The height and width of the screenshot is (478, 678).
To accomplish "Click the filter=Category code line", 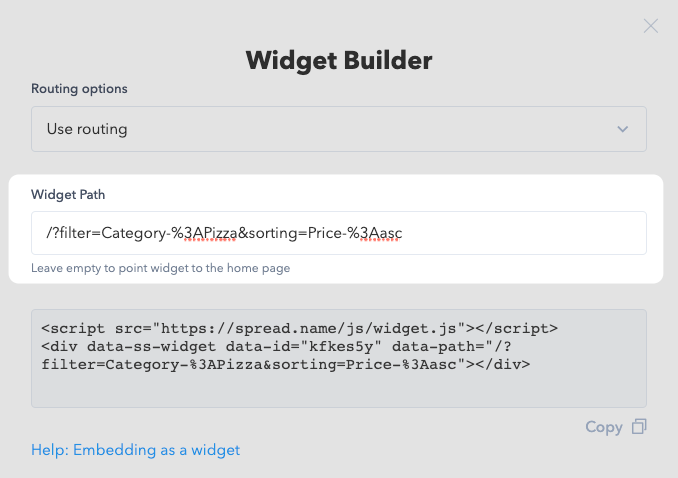I will coord(285,365).
